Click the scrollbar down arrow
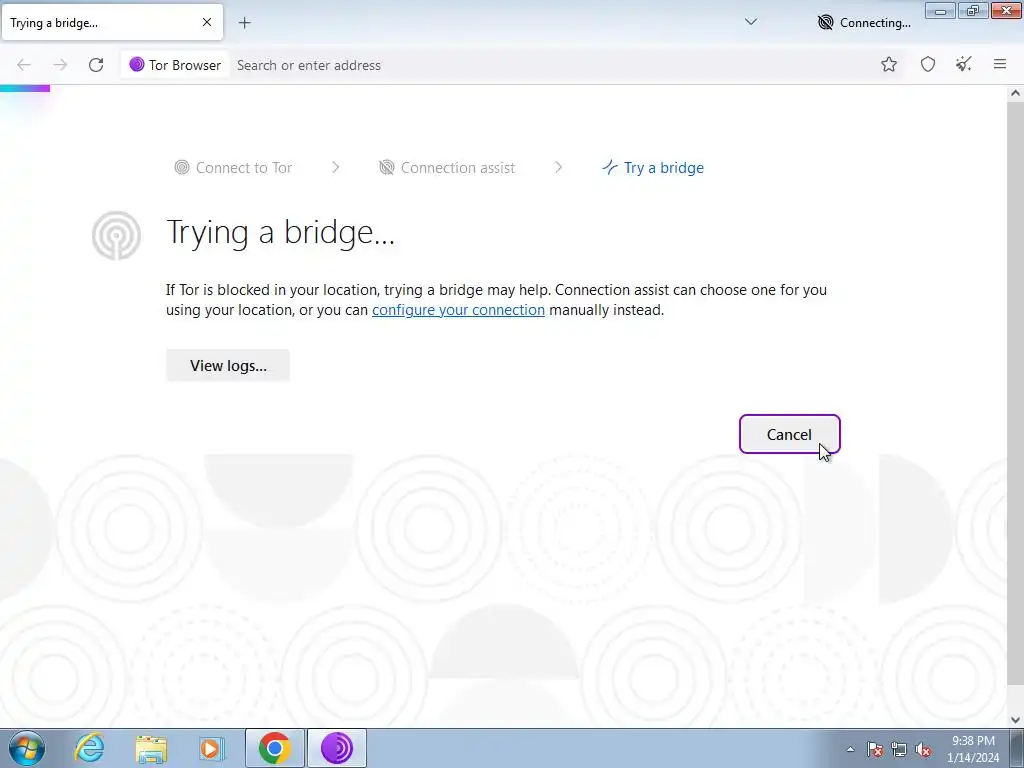Screen dimensions: 1024x768 1015,720
